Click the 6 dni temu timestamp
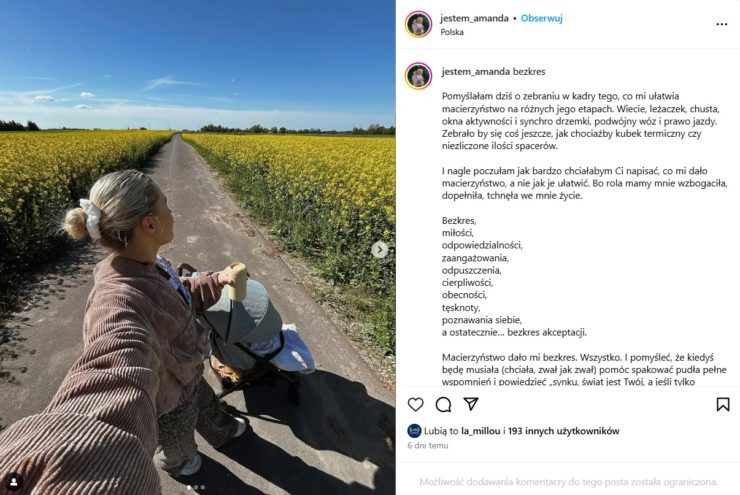 click(428, 445)
